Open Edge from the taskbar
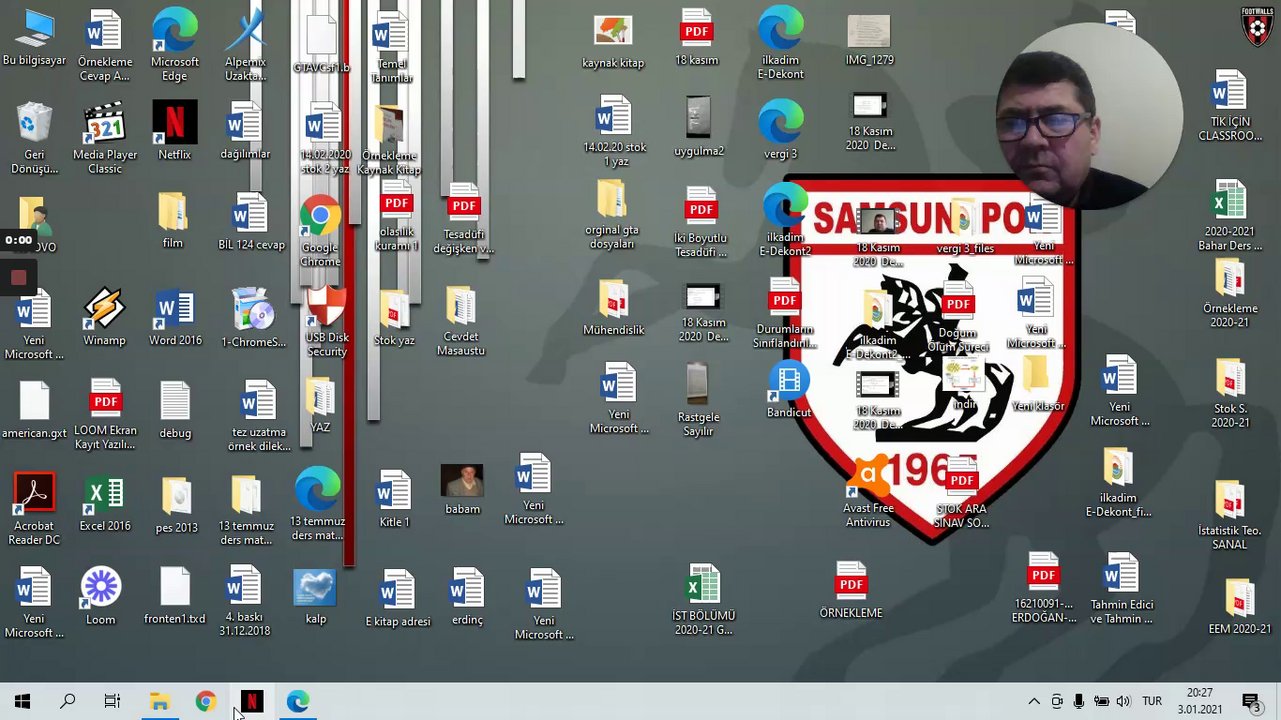 point(297,702)
